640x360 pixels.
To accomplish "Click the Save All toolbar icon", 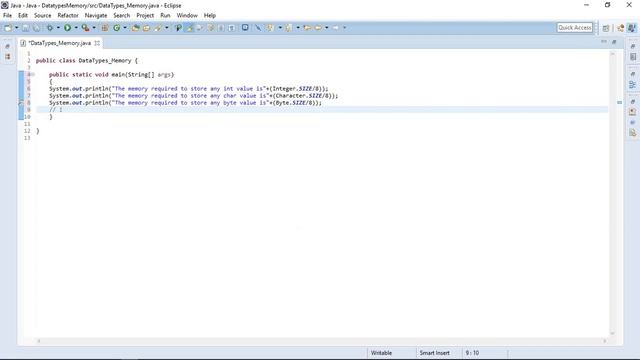I will [36, 28].
